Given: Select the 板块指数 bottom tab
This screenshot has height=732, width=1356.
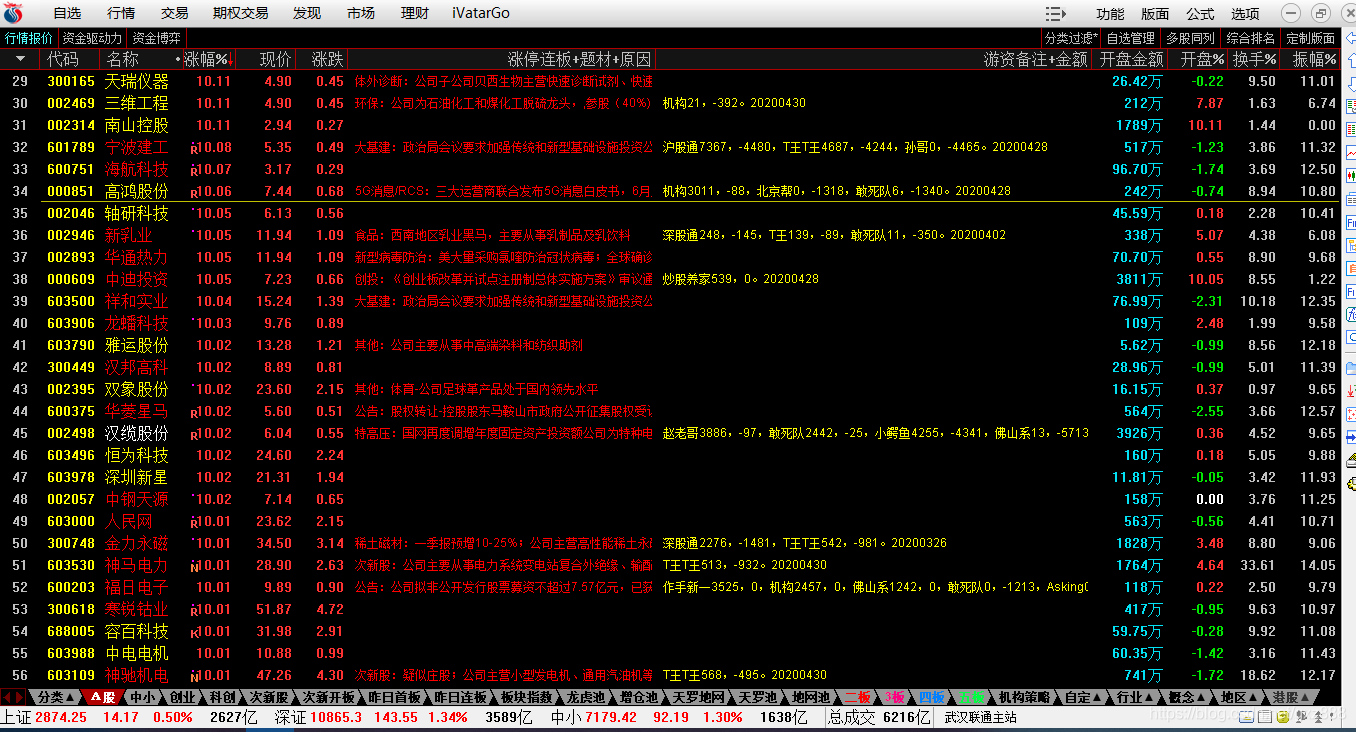Looking at the screenshot, I should point(527,697).
